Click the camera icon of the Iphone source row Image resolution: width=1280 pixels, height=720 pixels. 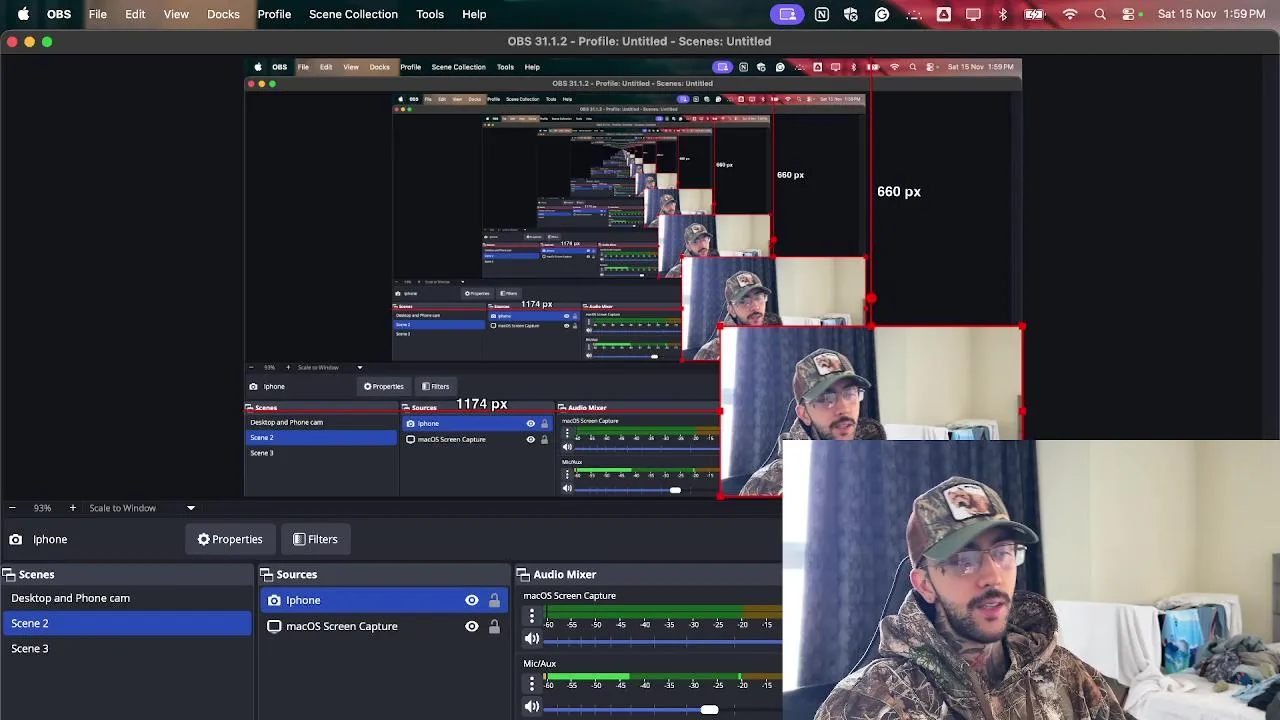tap(274, 600)
